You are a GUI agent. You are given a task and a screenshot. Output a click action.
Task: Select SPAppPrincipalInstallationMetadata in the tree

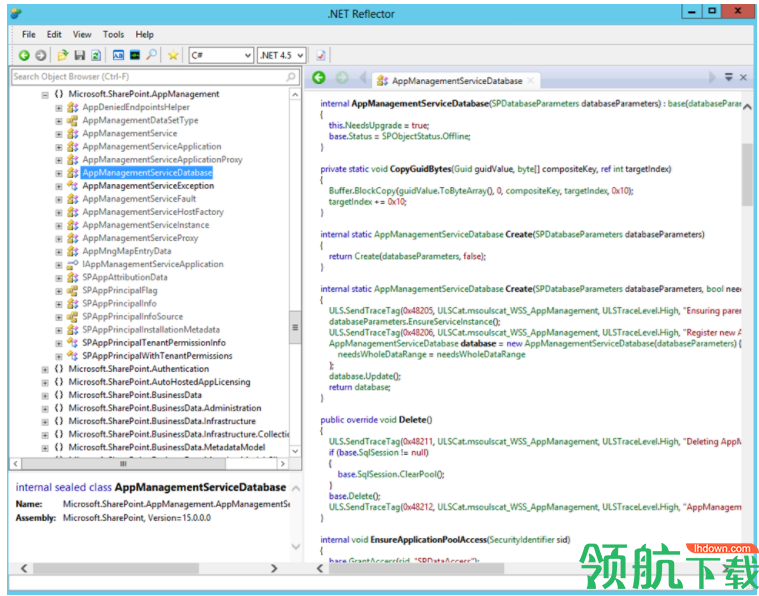pyautogui.click(x=151, y=330)
